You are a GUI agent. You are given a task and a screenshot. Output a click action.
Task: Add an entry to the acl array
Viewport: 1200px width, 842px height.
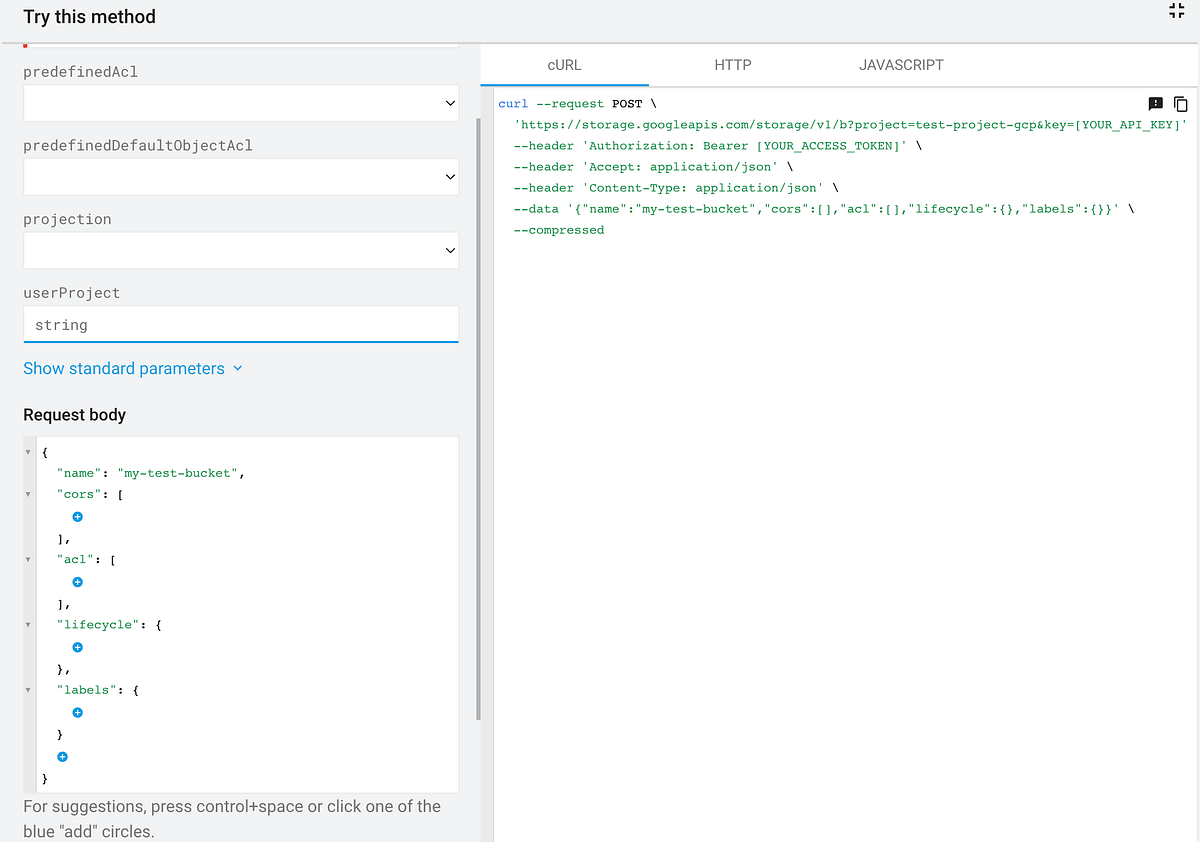coord(77,581)
